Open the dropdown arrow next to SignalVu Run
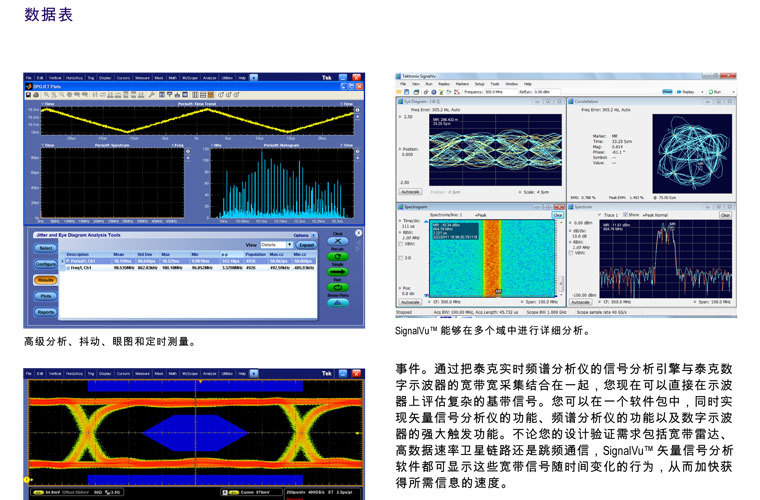Screen dimensions: 760x500 [734, 92]
